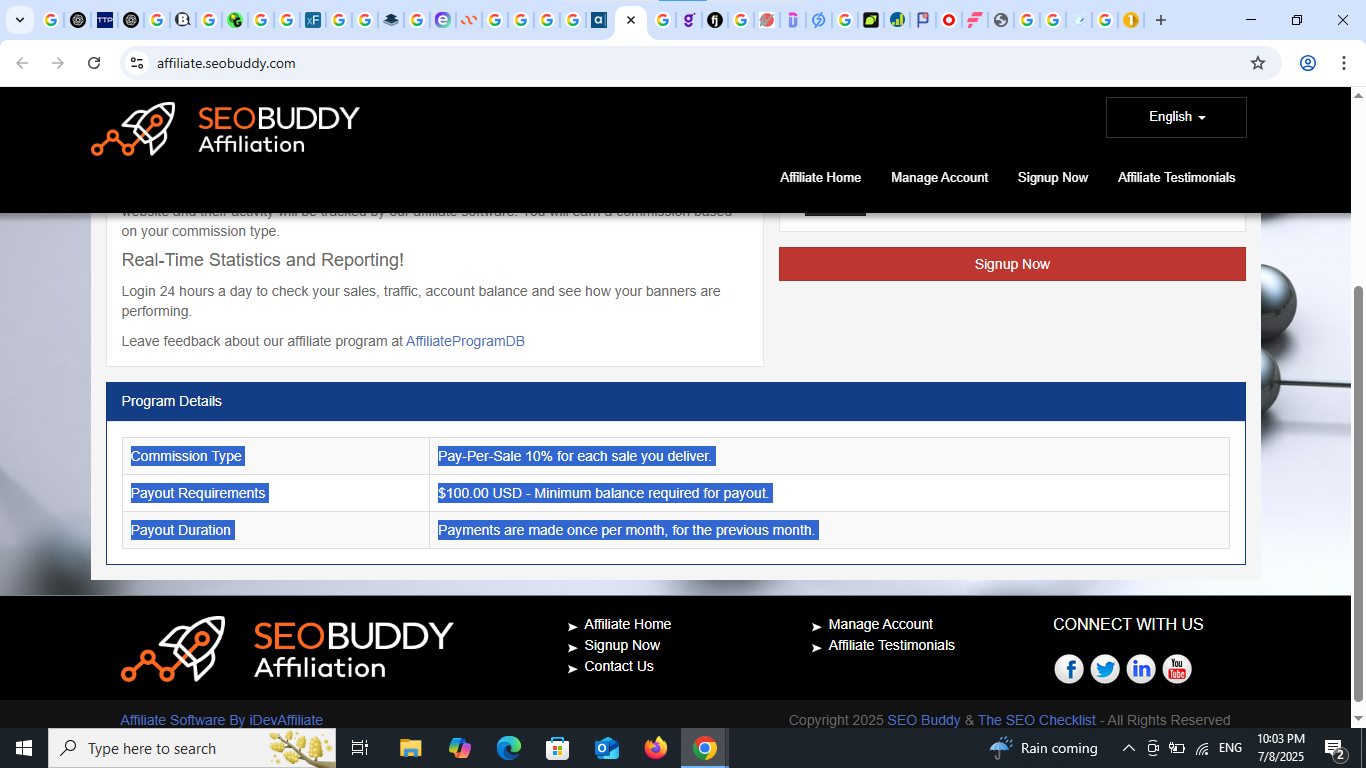Open the LinkedIn social icon
Screen dimensions: 1366x768
(x=1141, y=669)
